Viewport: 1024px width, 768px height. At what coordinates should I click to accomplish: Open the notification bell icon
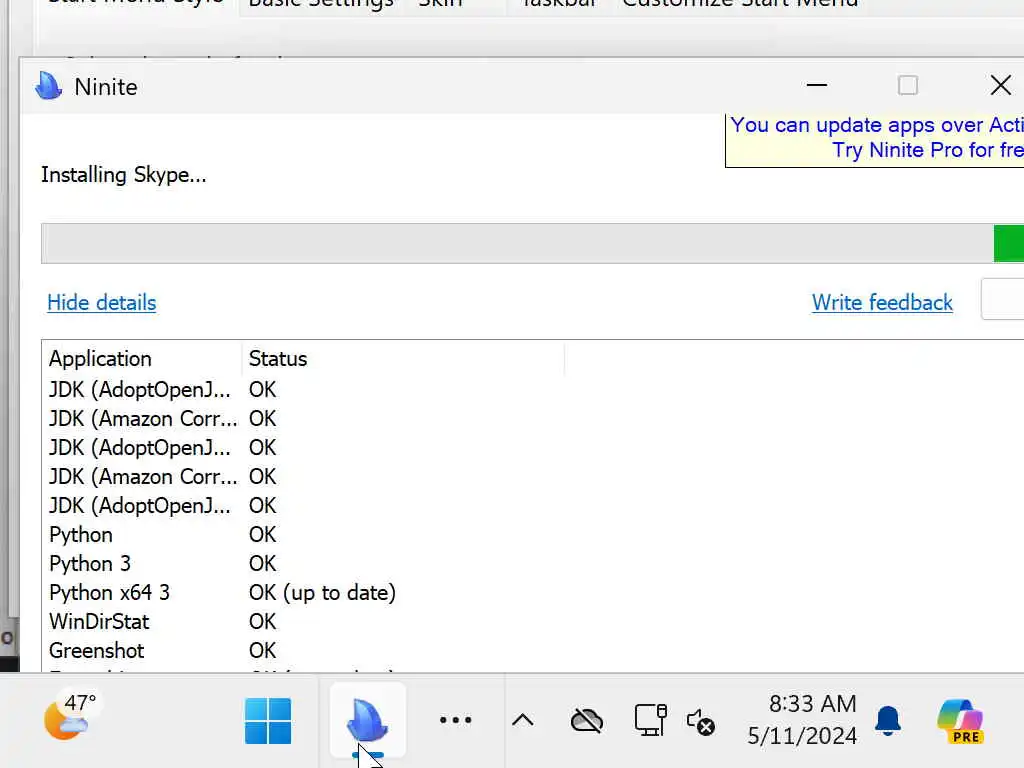pyautogui.click(x=888, y=720)
